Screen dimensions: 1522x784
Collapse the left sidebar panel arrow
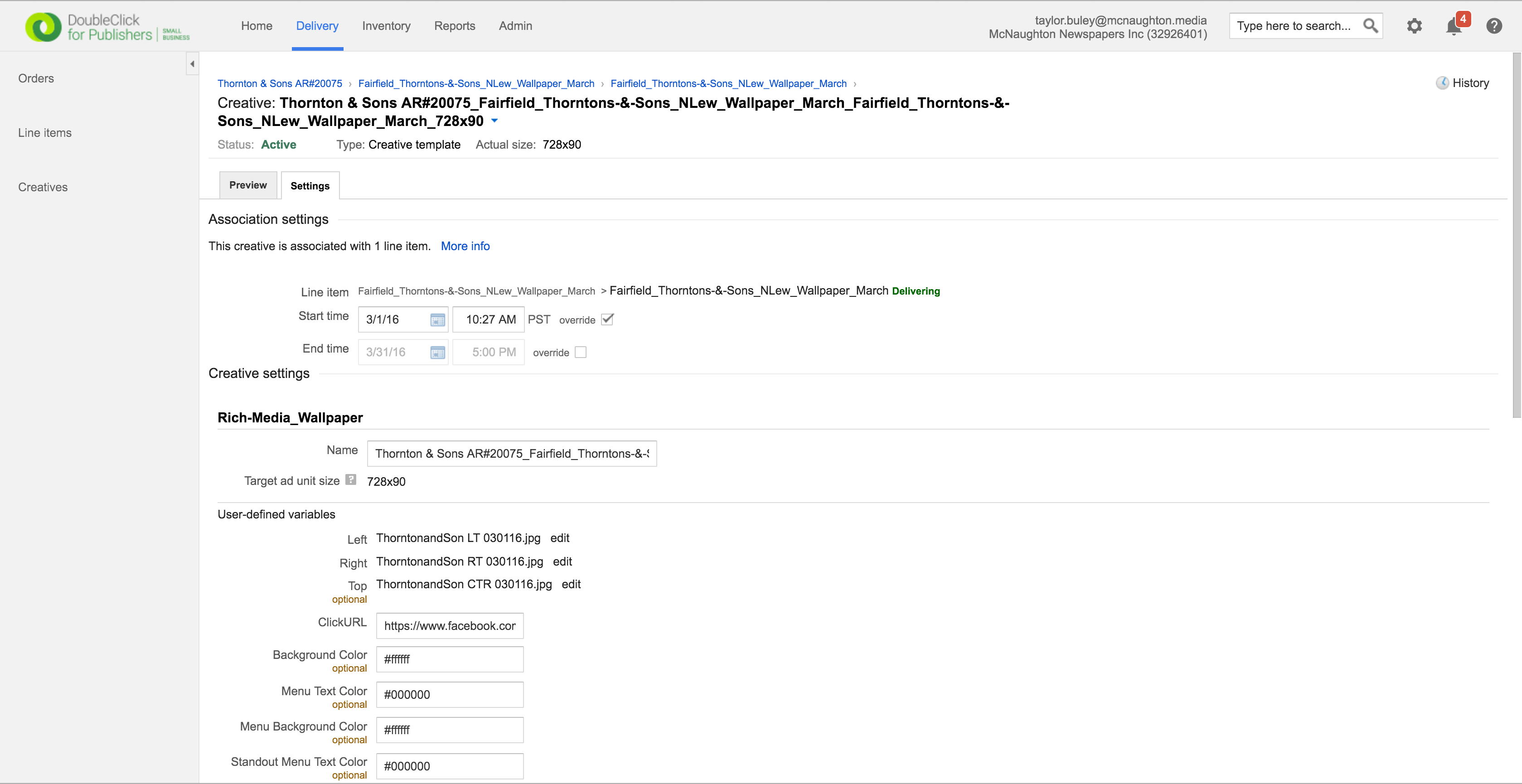tap(192, 64)
